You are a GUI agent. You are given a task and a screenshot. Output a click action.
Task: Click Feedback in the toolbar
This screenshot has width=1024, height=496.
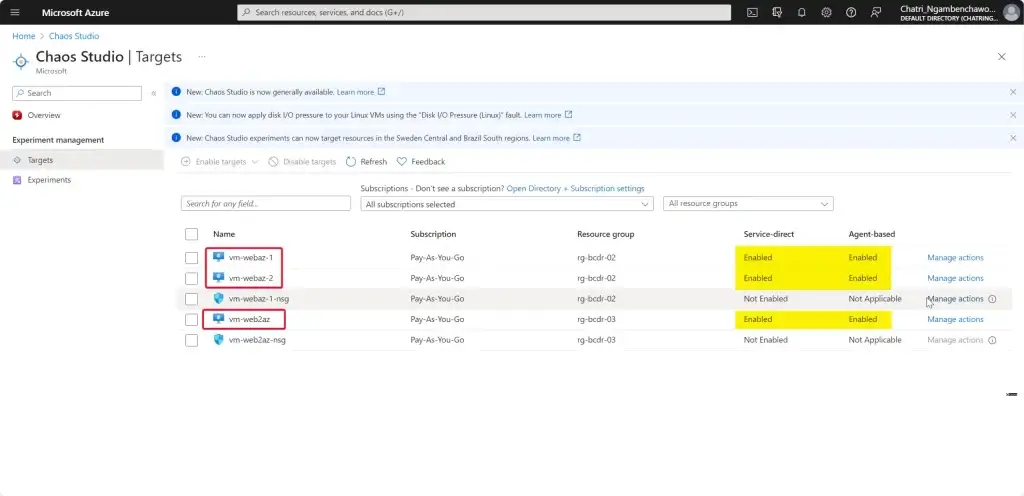tap(421, 162)
